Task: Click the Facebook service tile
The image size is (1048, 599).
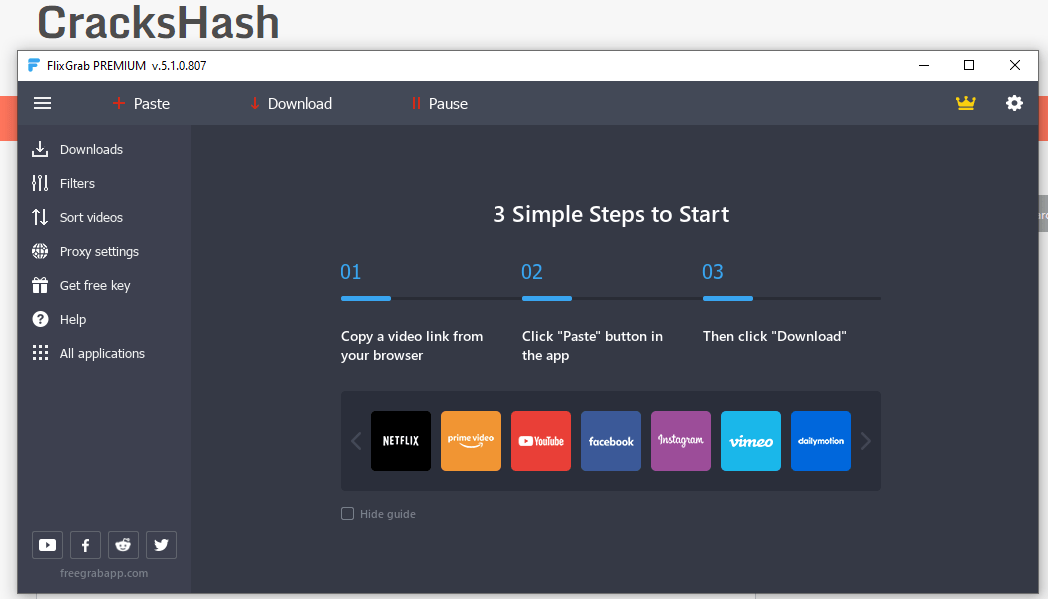Action: point(611,441)
